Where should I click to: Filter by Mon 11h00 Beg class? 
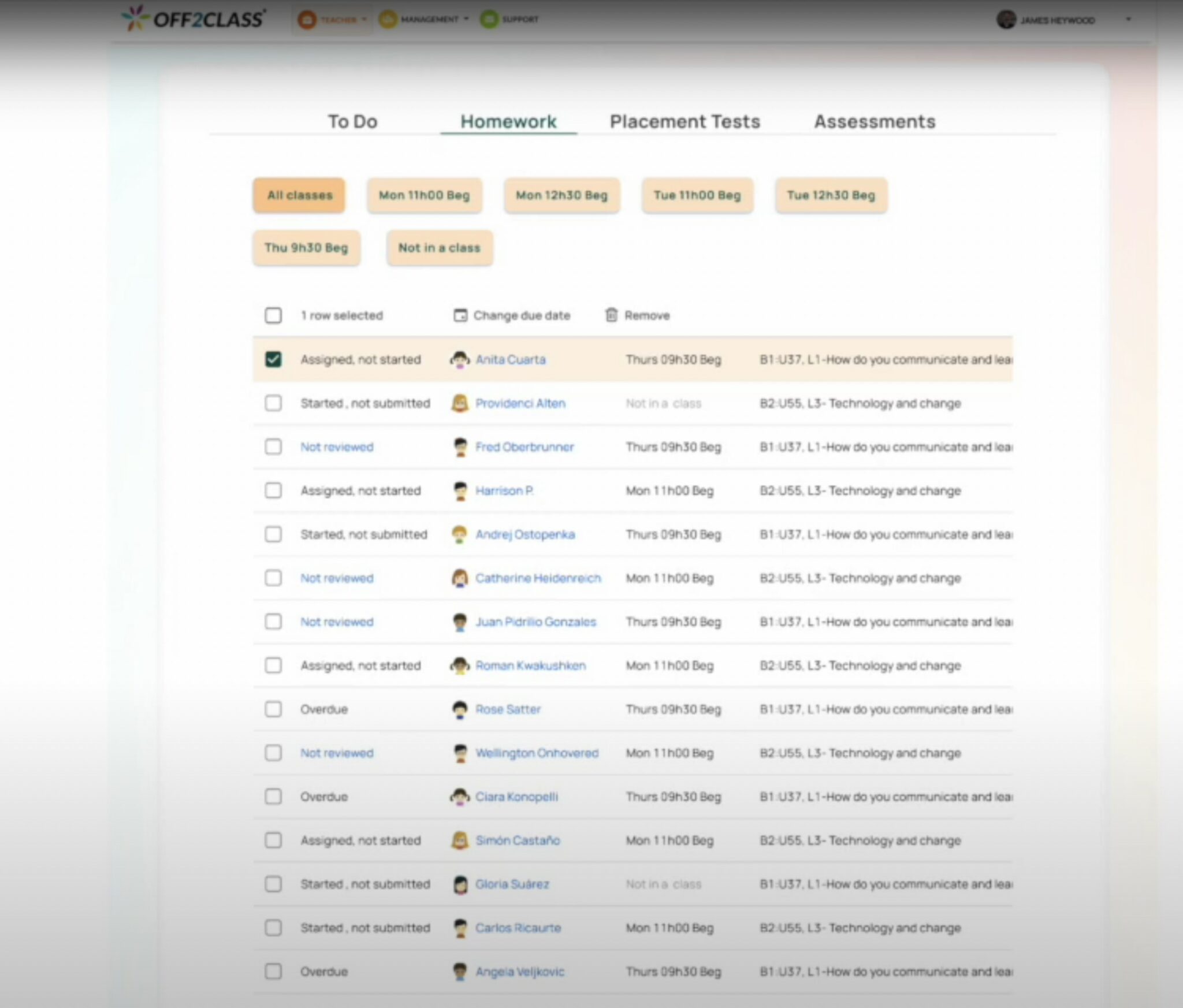(x=425, y=195)
